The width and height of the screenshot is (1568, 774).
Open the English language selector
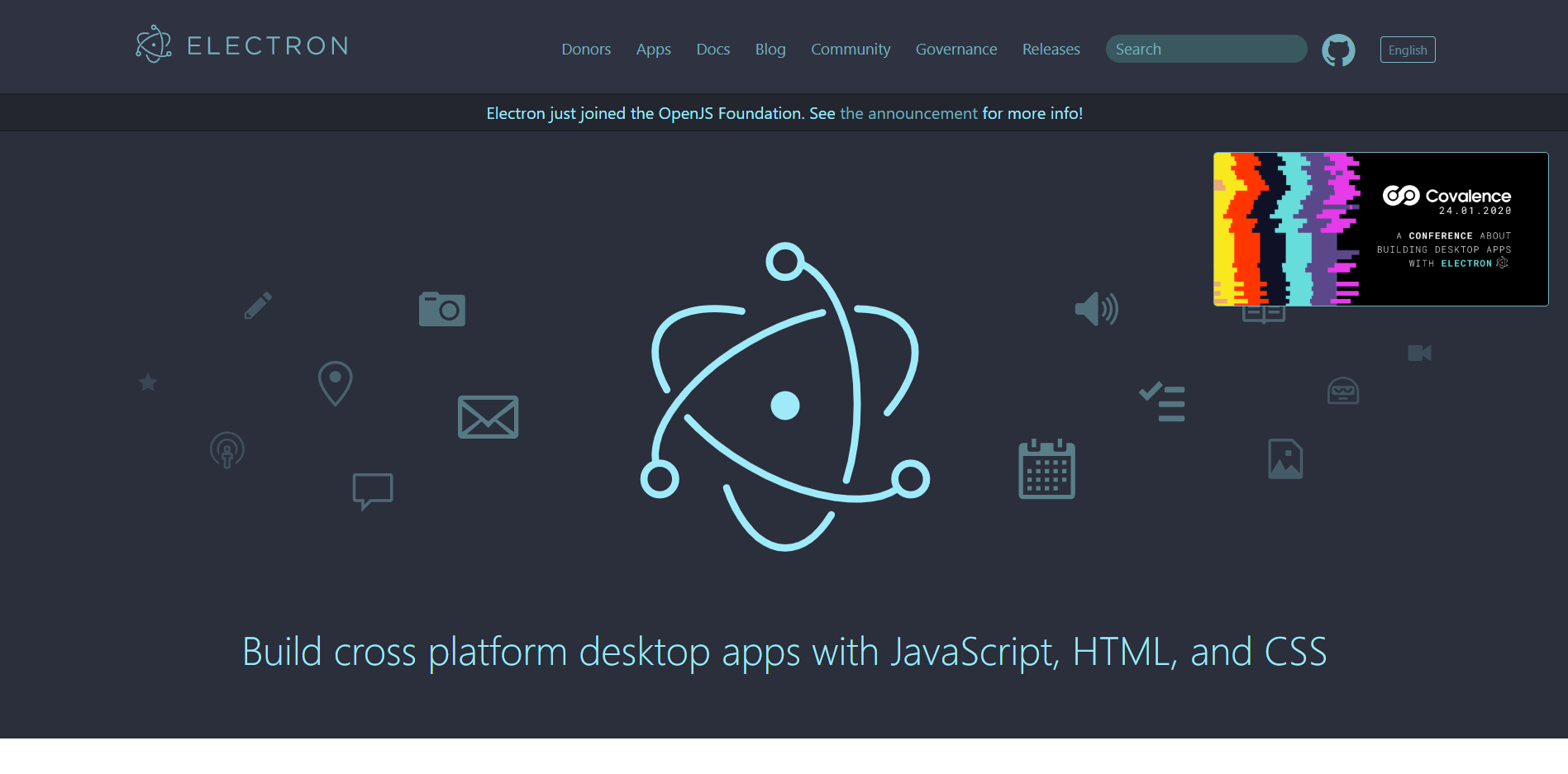1407,50
